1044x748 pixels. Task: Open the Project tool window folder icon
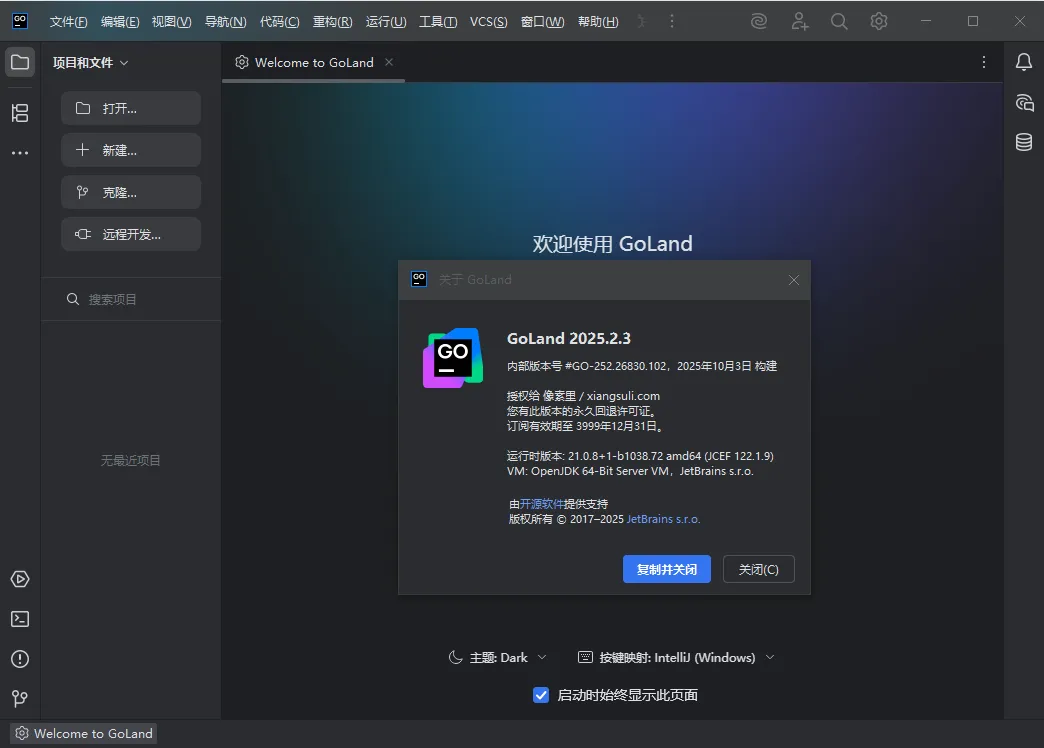[20, 62]
